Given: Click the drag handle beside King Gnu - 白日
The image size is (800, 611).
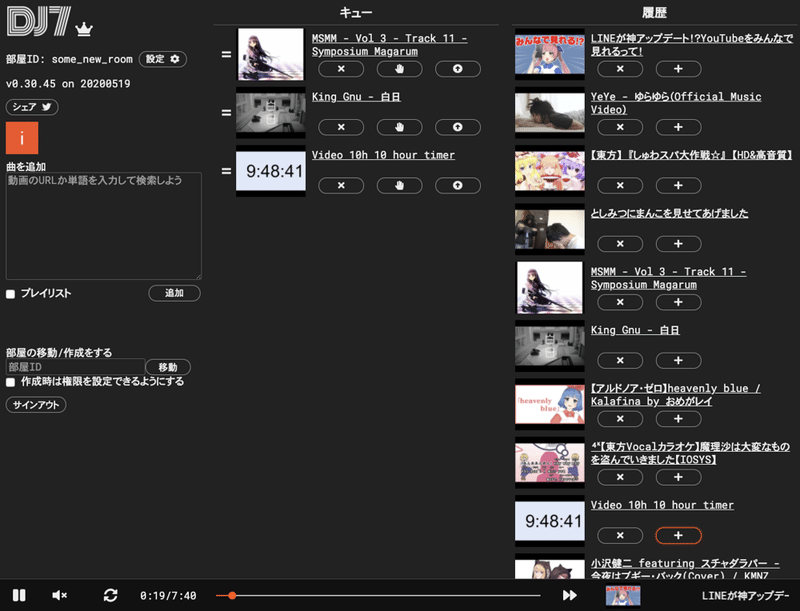Looking at the screenshot, I should [225, 111].
